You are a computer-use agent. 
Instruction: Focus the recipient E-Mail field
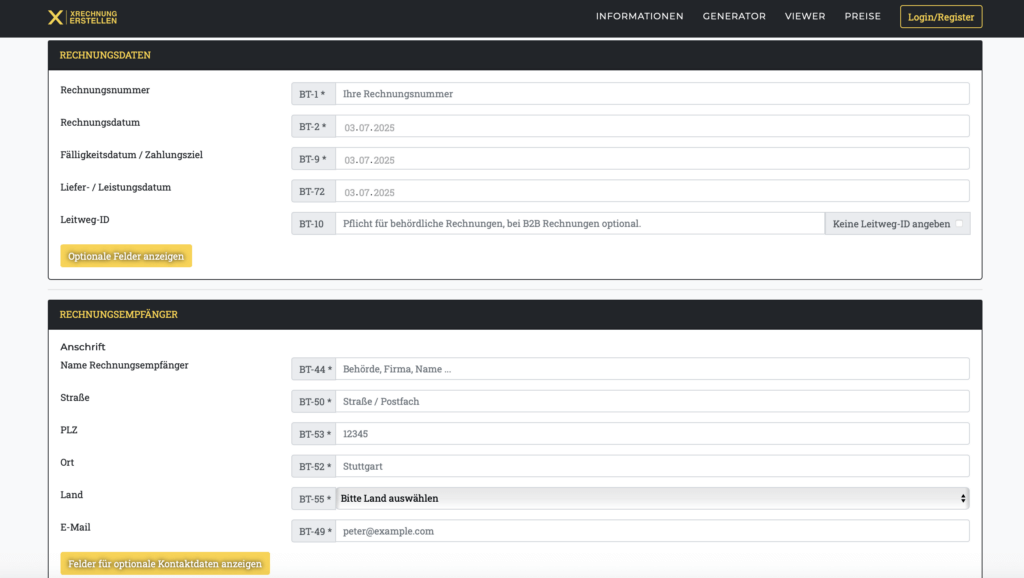[x=651, y=531]
